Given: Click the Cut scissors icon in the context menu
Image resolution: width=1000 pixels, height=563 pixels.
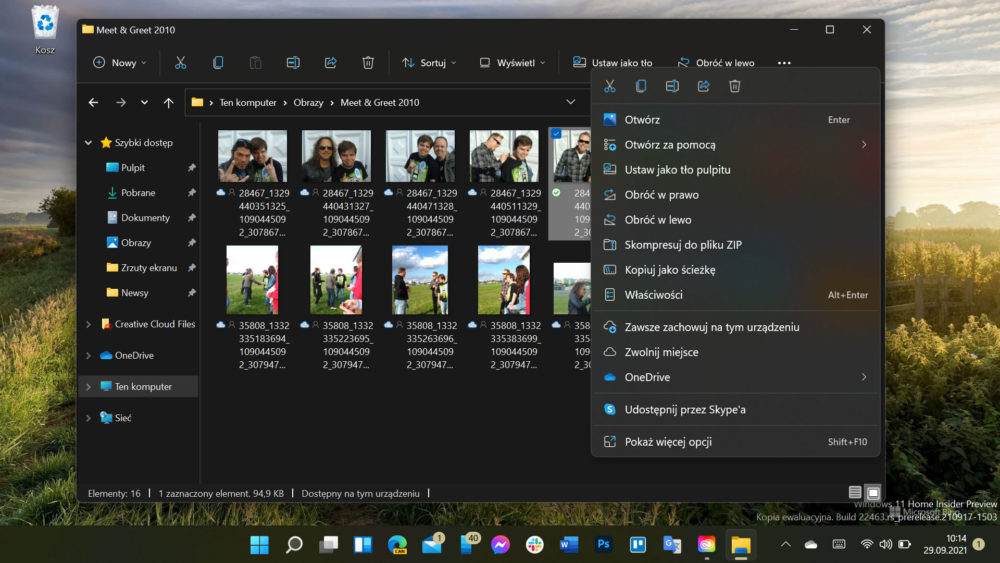Looking at the screenshot, I should coord(610,86).
